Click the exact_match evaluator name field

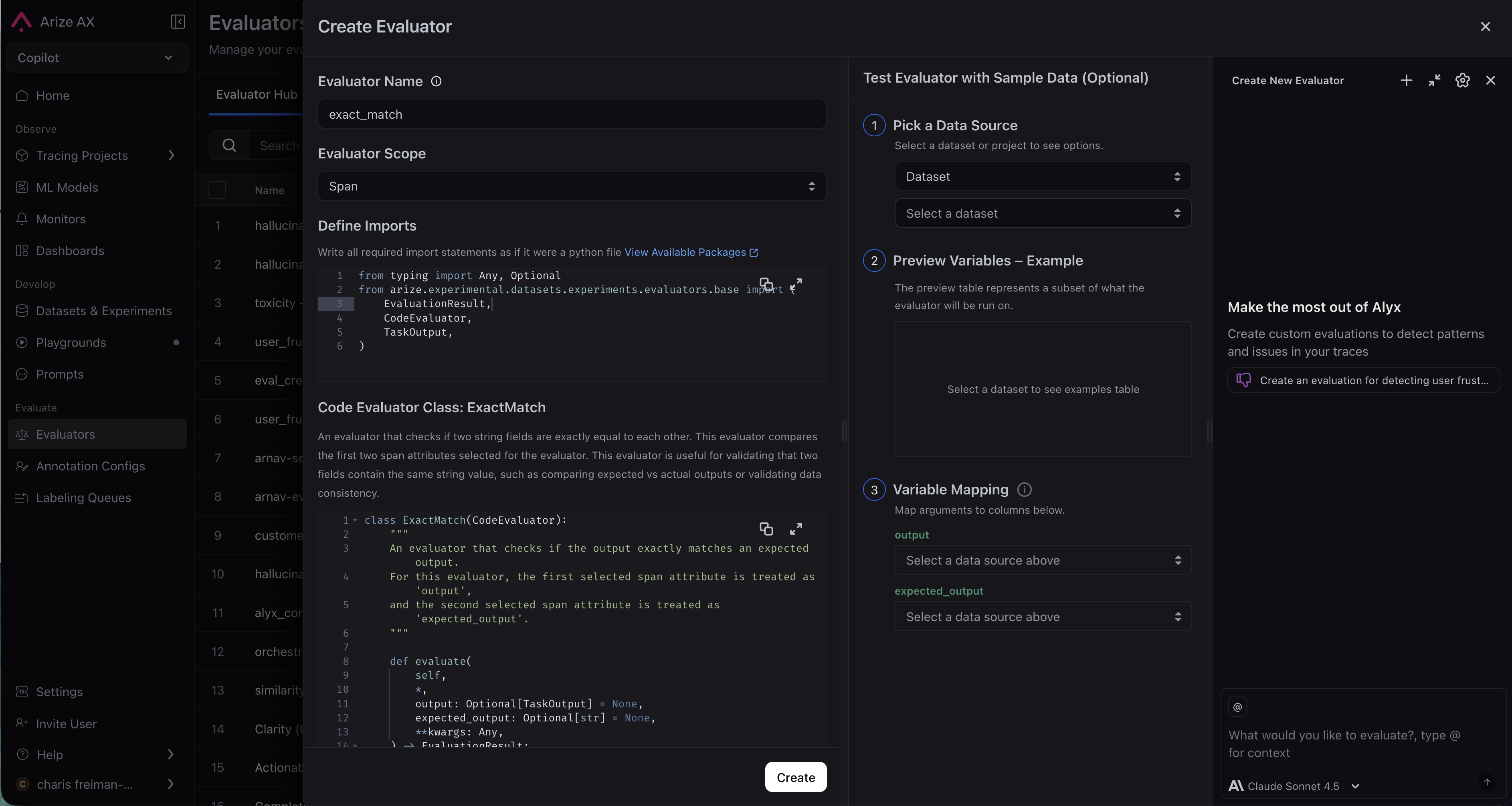(x=572, y=114)
